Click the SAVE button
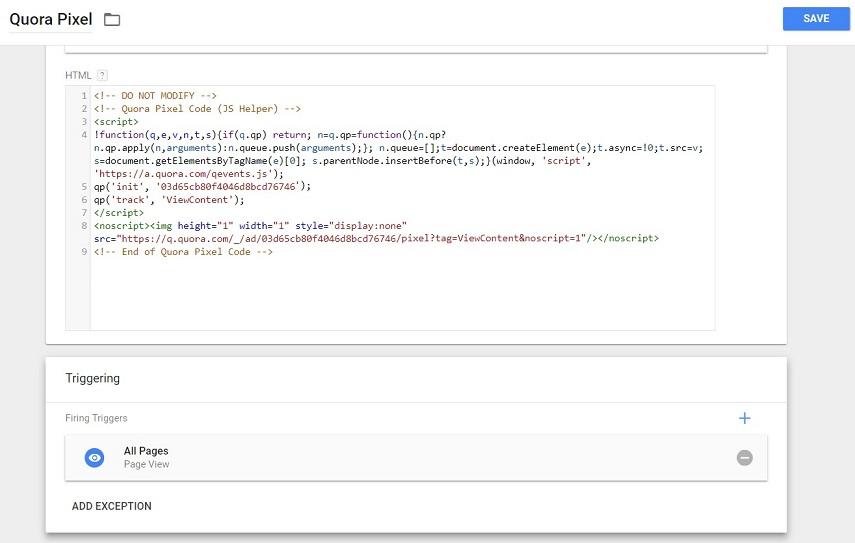 pos(815,19)
